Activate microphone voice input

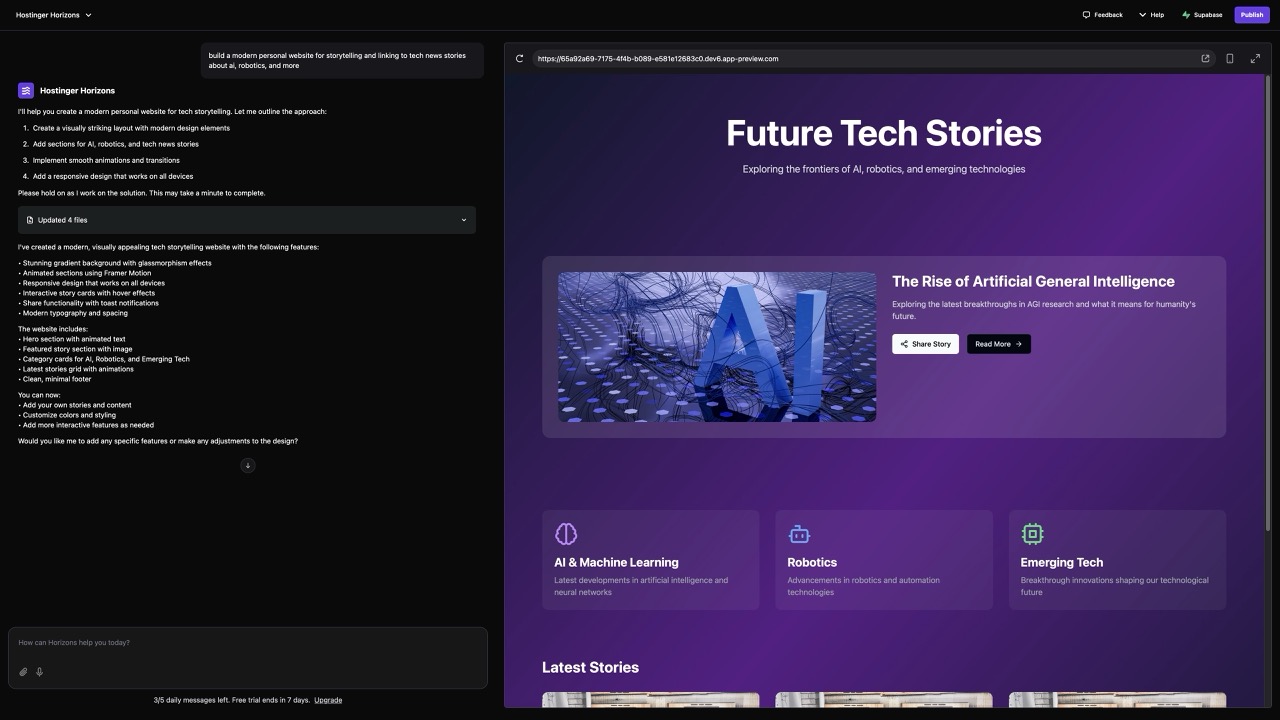click(39, 671)
